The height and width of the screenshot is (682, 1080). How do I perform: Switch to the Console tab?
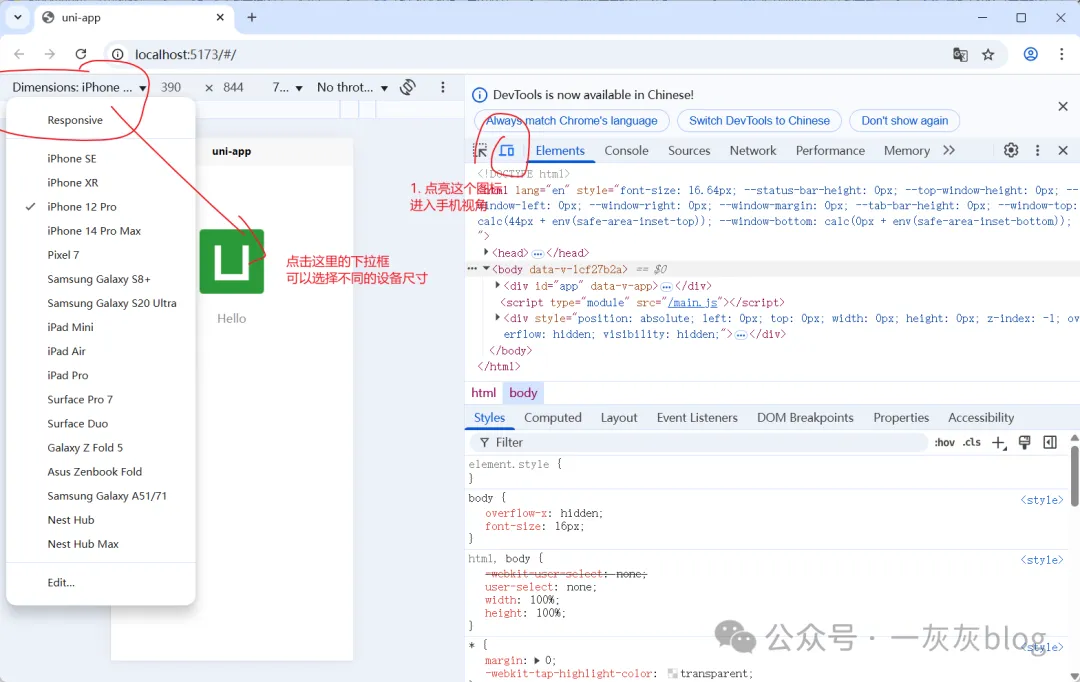click(626, 150)
